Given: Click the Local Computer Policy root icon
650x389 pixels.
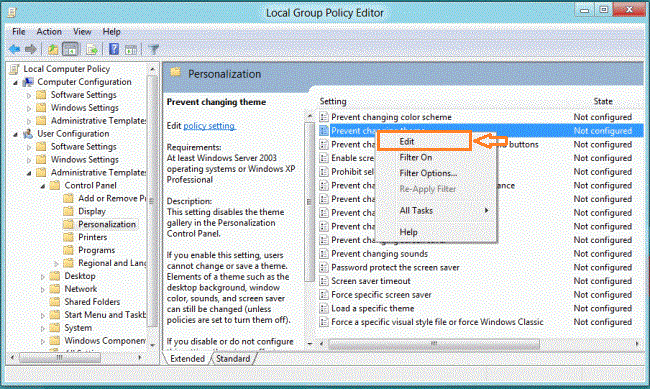Looking at the screenshot, I should [x=14, y=69].
